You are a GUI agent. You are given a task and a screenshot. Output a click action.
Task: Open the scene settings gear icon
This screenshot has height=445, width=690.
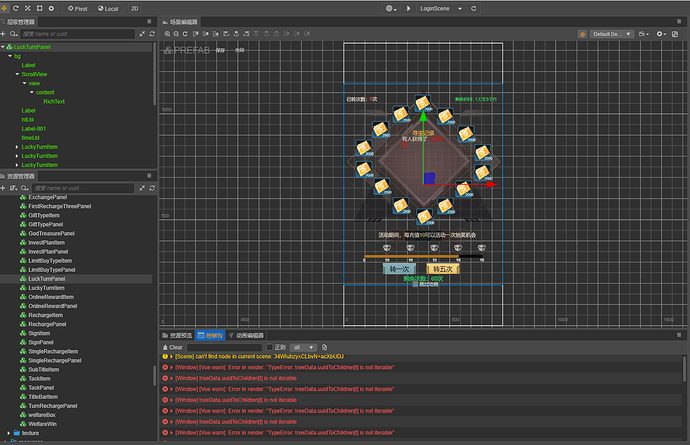click(x=661, y=33)
